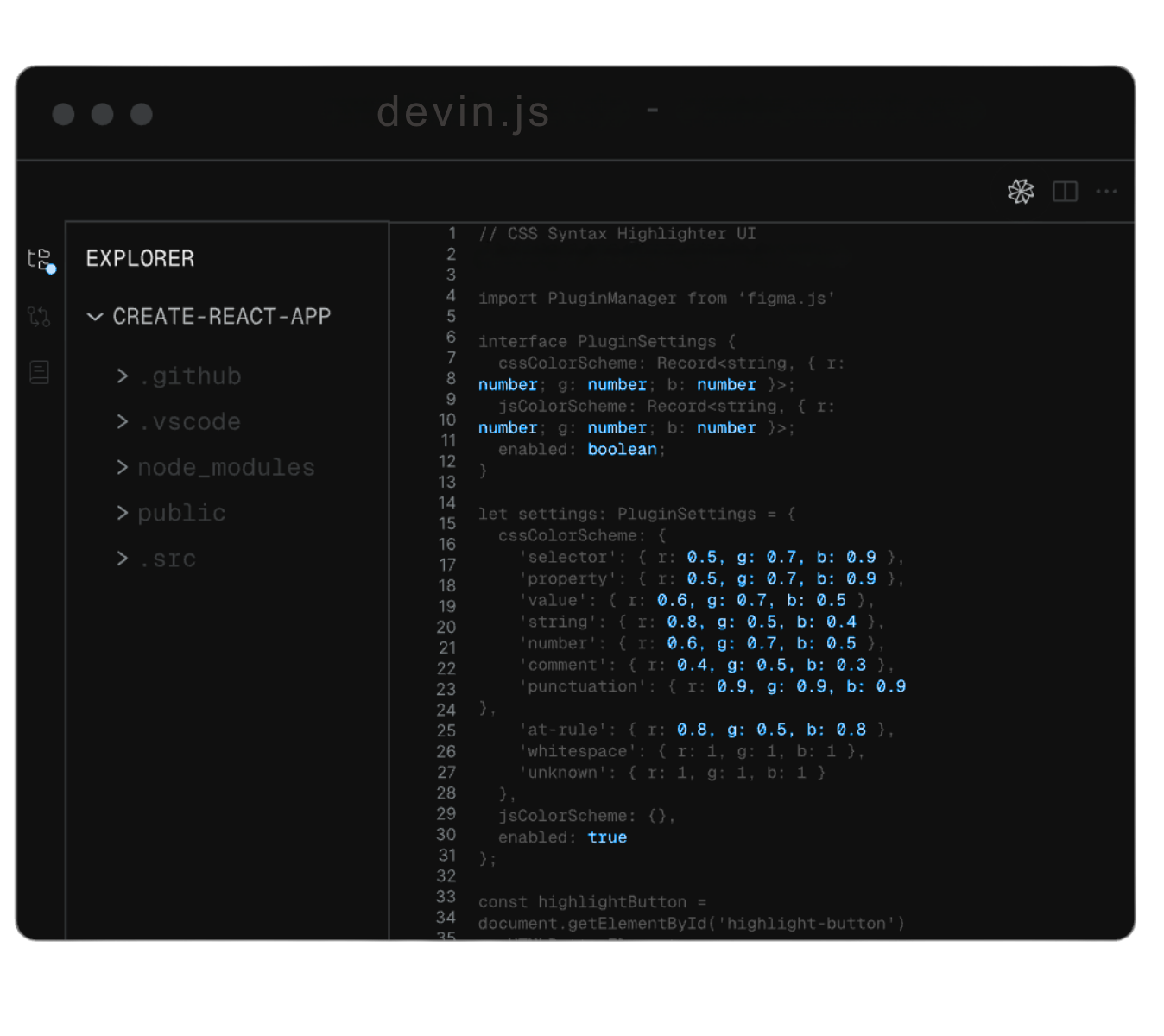Expand the .vscode folder chevron
This screenshot has width=1164, height=1036.
click(123, 421)
